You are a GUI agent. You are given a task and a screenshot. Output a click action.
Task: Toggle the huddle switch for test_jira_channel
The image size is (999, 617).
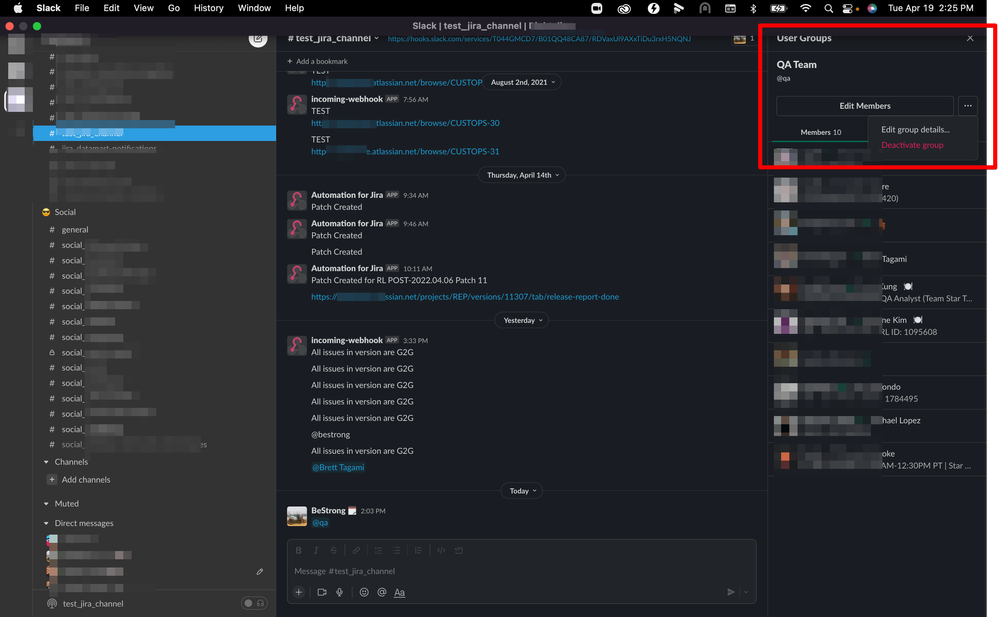pos(254,603)
